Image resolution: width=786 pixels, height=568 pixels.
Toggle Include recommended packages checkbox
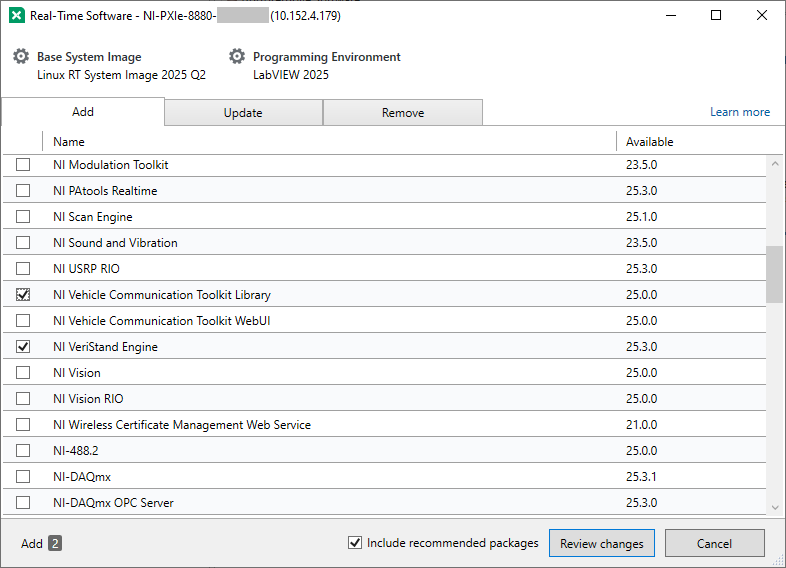(x=354, y=543)
